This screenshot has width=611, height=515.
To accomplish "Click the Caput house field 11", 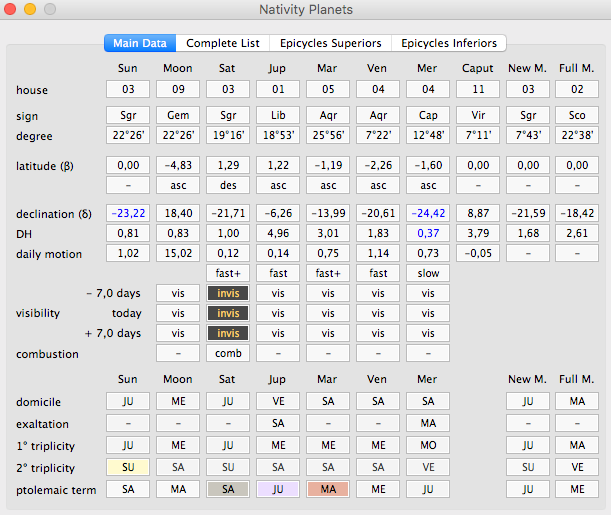I will 478,89.
